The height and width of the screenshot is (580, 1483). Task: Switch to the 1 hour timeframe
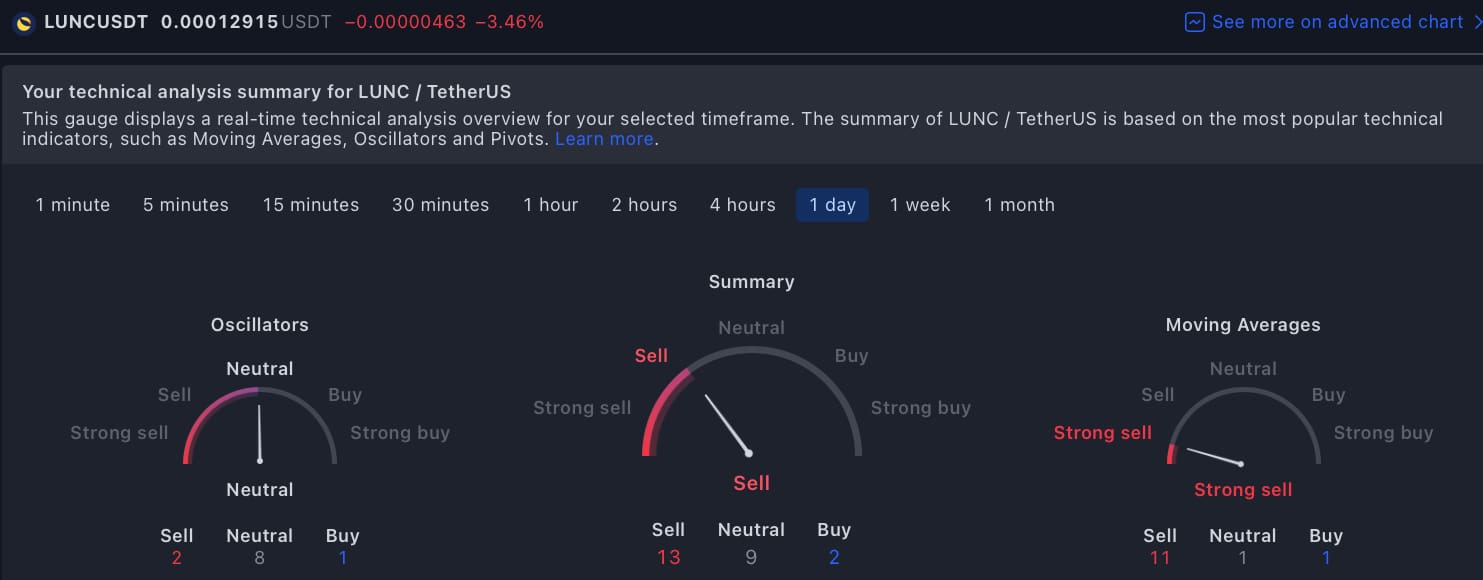tap(551, 204)
